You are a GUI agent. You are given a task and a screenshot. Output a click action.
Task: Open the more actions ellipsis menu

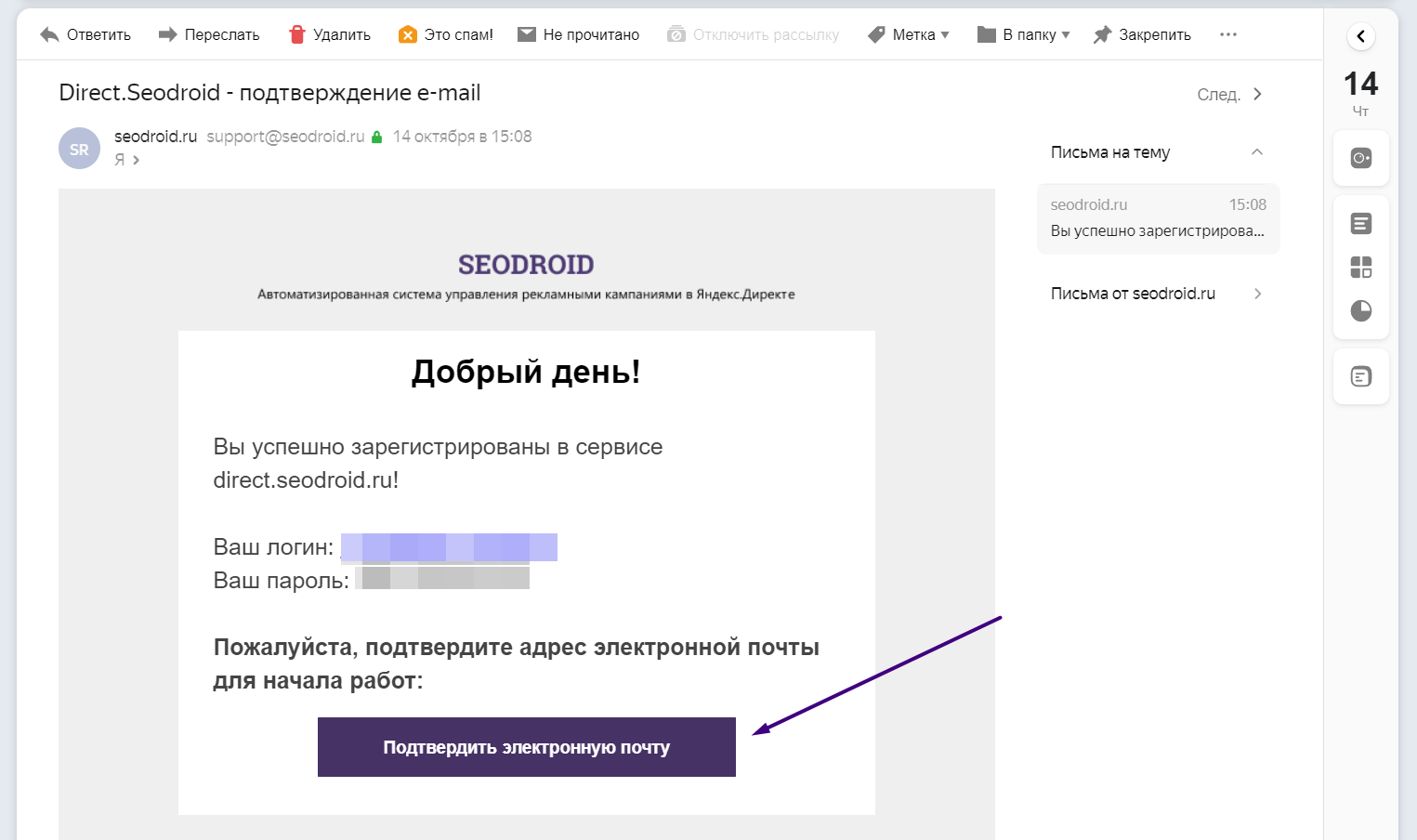1228,34
